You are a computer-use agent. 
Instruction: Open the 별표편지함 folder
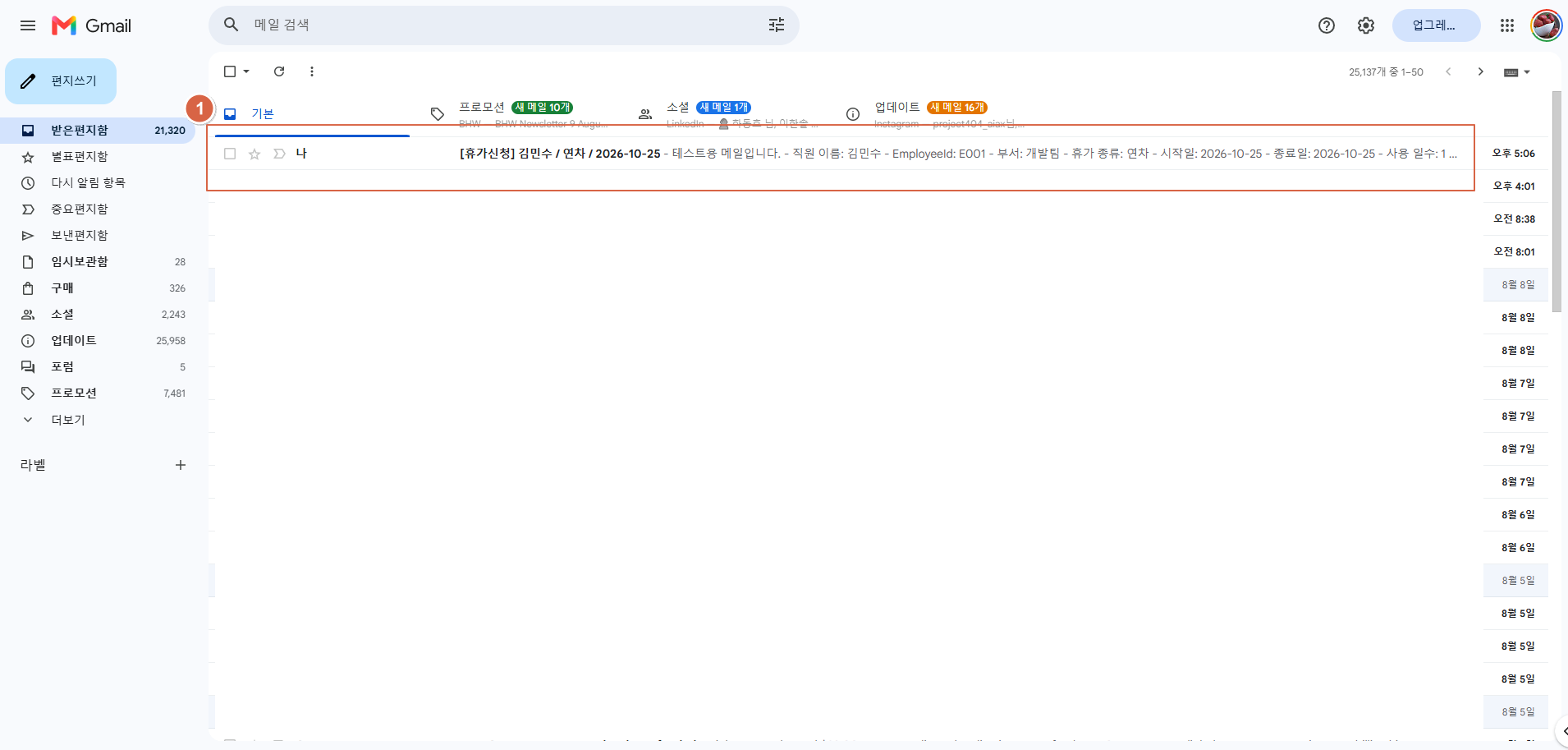[x=98, y=157]
